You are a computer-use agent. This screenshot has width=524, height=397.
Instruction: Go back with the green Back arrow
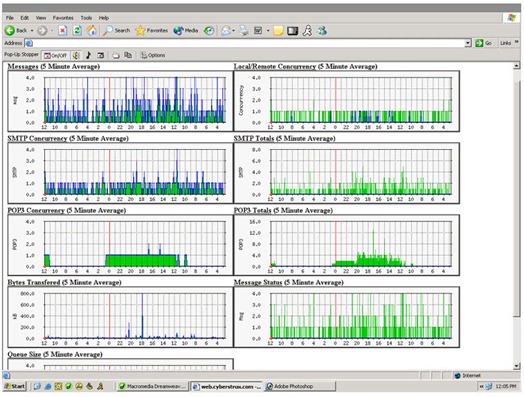(16, 31)
